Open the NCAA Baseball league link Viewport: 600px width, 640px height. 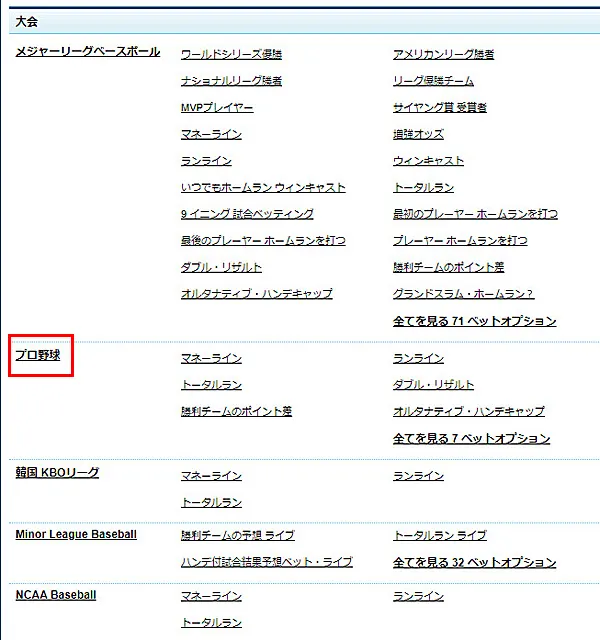[x=56, y=595]
